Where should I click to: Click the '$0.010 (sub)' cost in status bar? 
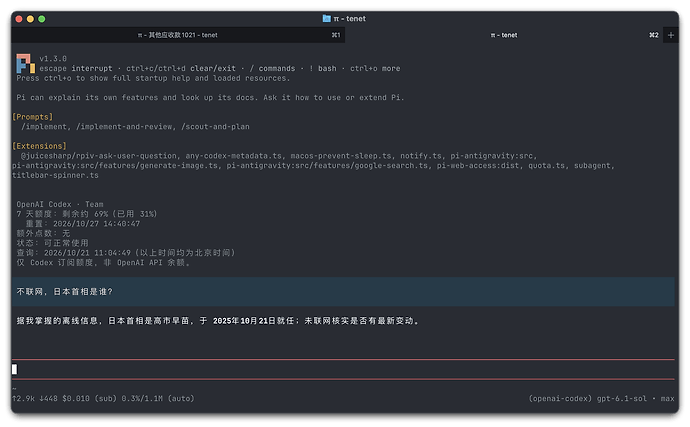pyautogui.click(x=88, y=398)
